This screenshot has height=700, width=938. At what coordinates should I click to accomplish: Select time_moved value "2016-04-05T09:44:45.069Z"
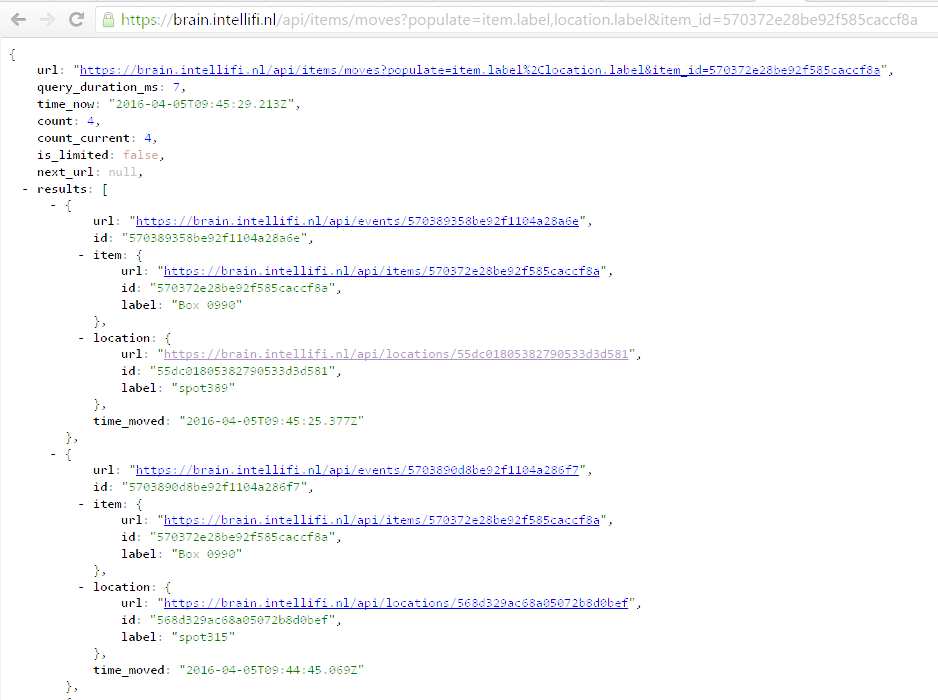pyautogui.click(x=272, y=670)
